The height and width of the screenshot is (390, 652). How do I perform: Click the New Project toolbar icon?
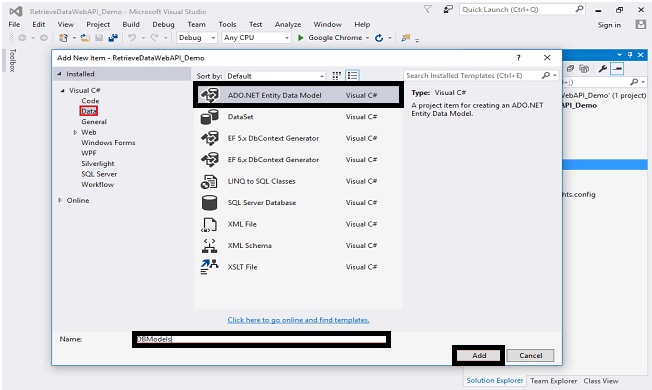(x=63, y=38)
